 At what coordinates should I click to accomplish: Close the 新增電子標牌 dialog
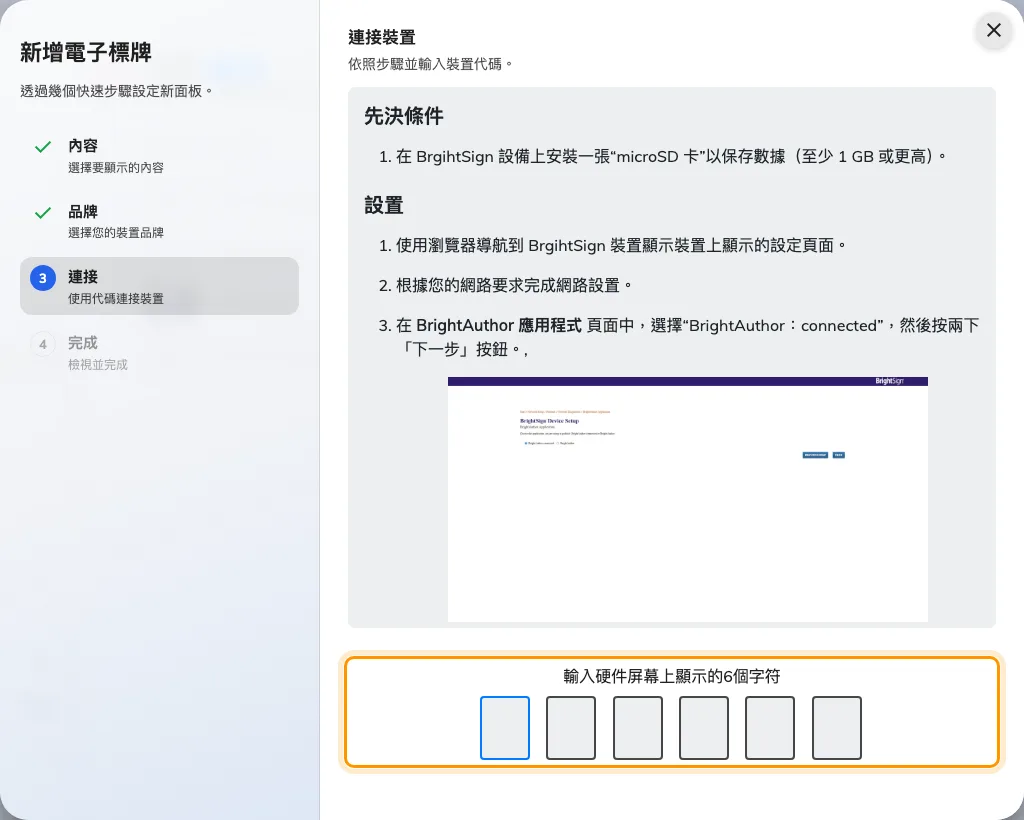click(x=993, y=30)
